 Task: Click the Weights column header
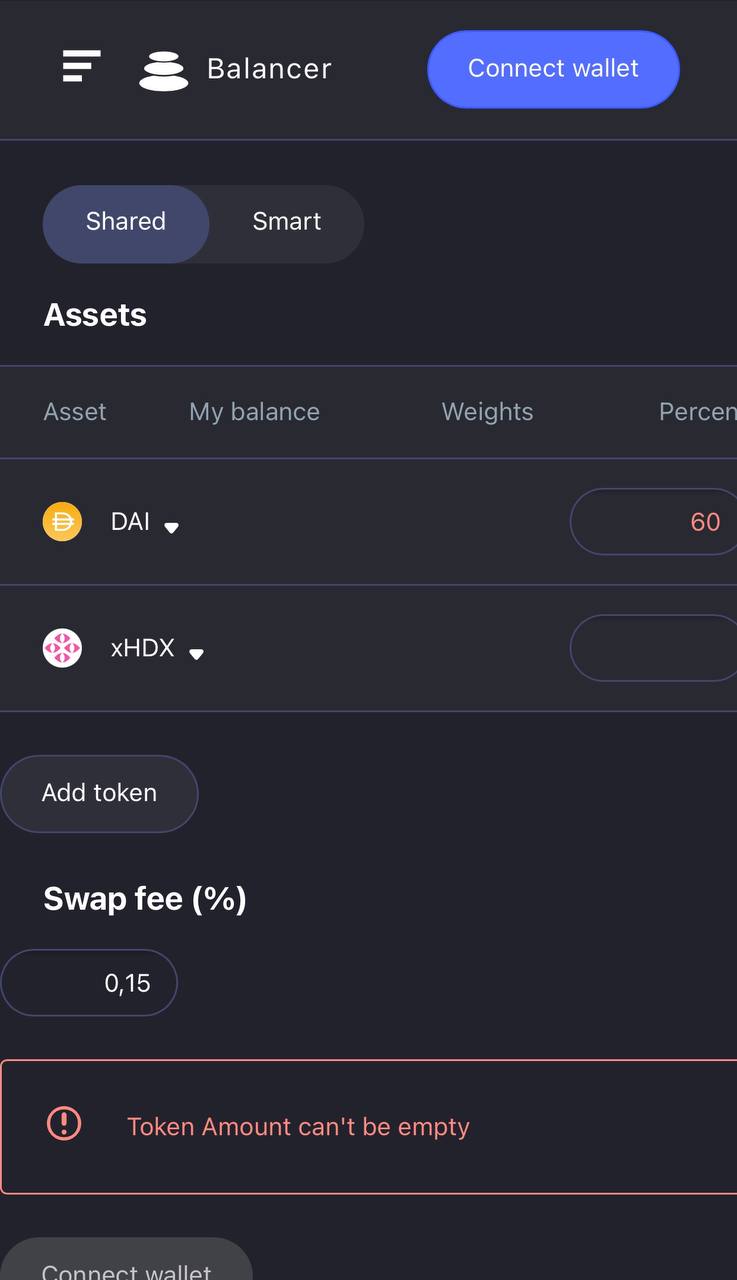(487, 412)
